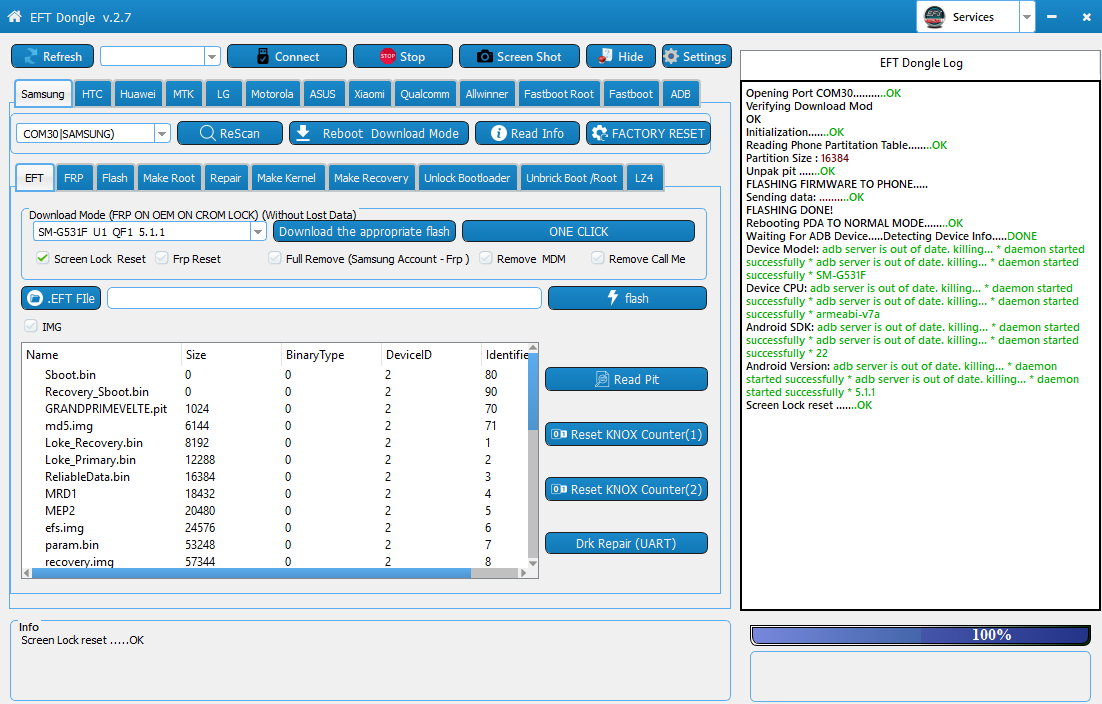Click the Reboot Download Mode arrow icon

coord(303,133)
